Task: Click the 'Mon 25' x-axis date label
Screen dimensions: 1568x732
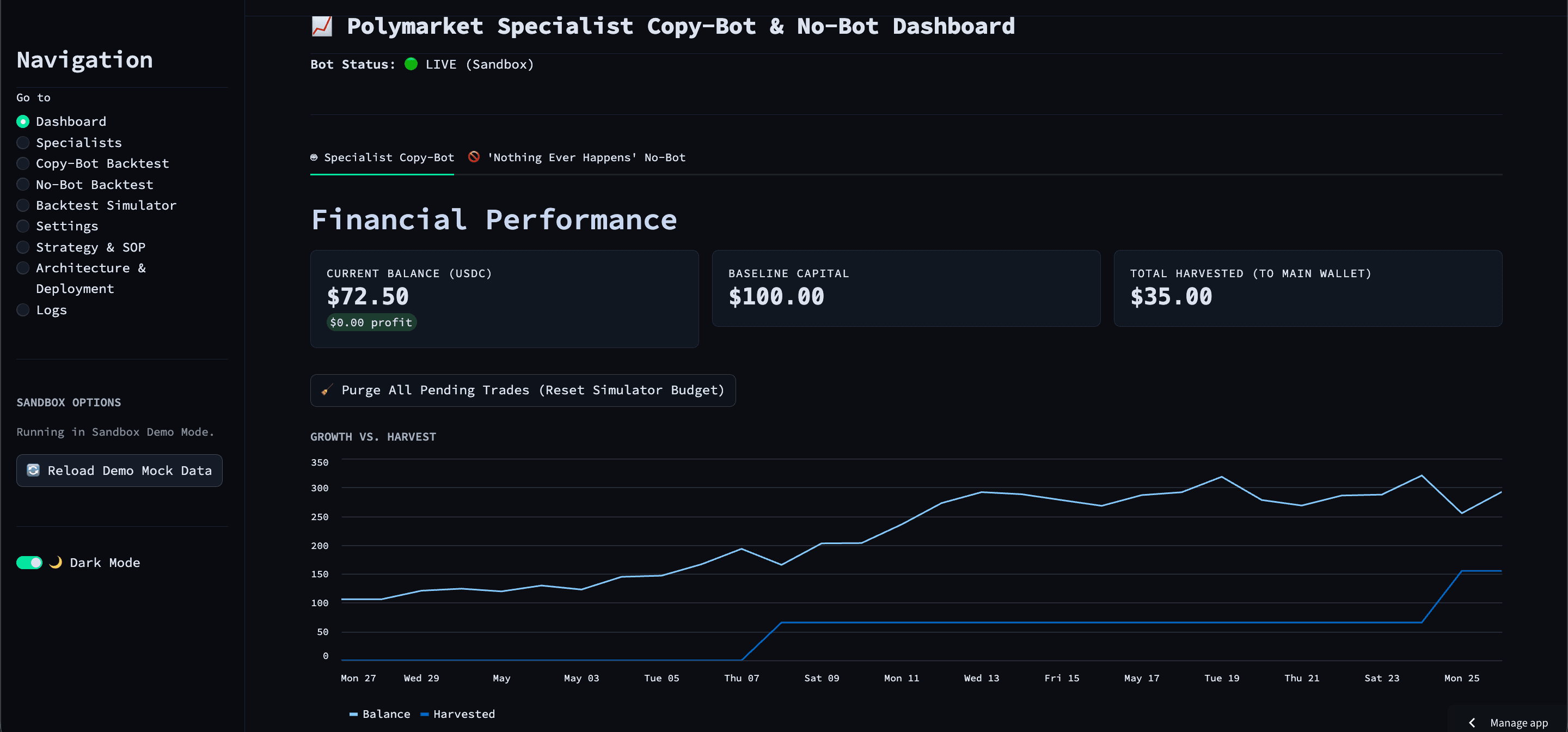Action: click(x=1461, y=678)
